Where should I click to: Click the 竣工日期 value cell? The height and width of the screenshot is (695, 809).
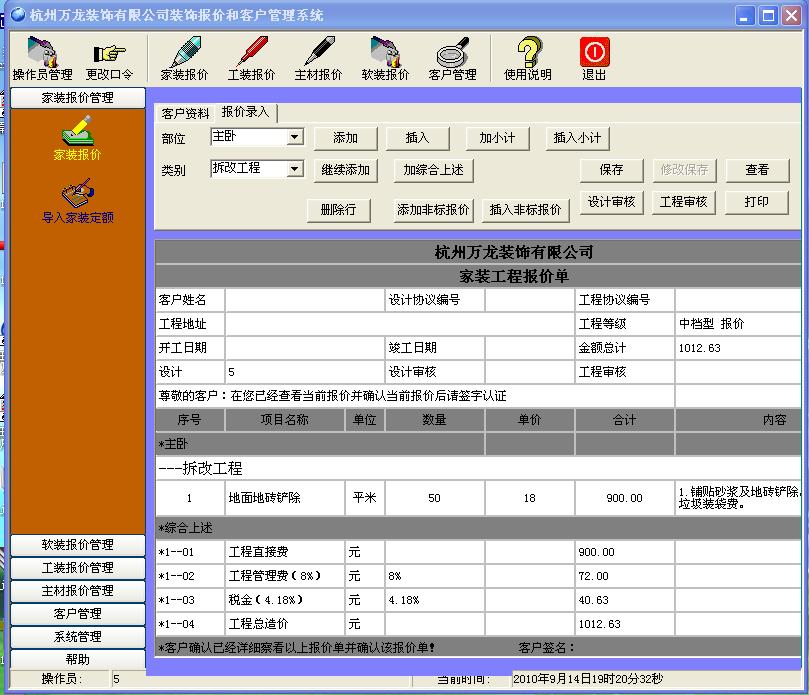529,348
